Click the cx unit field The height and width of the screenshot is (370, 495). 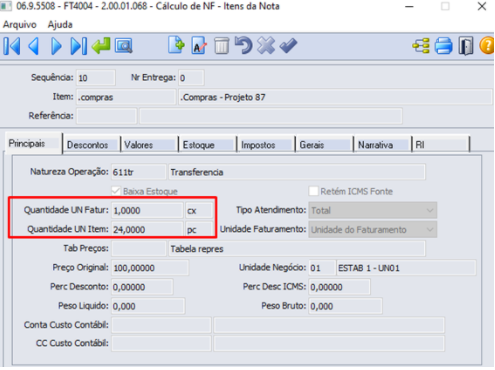pos(199,210)
